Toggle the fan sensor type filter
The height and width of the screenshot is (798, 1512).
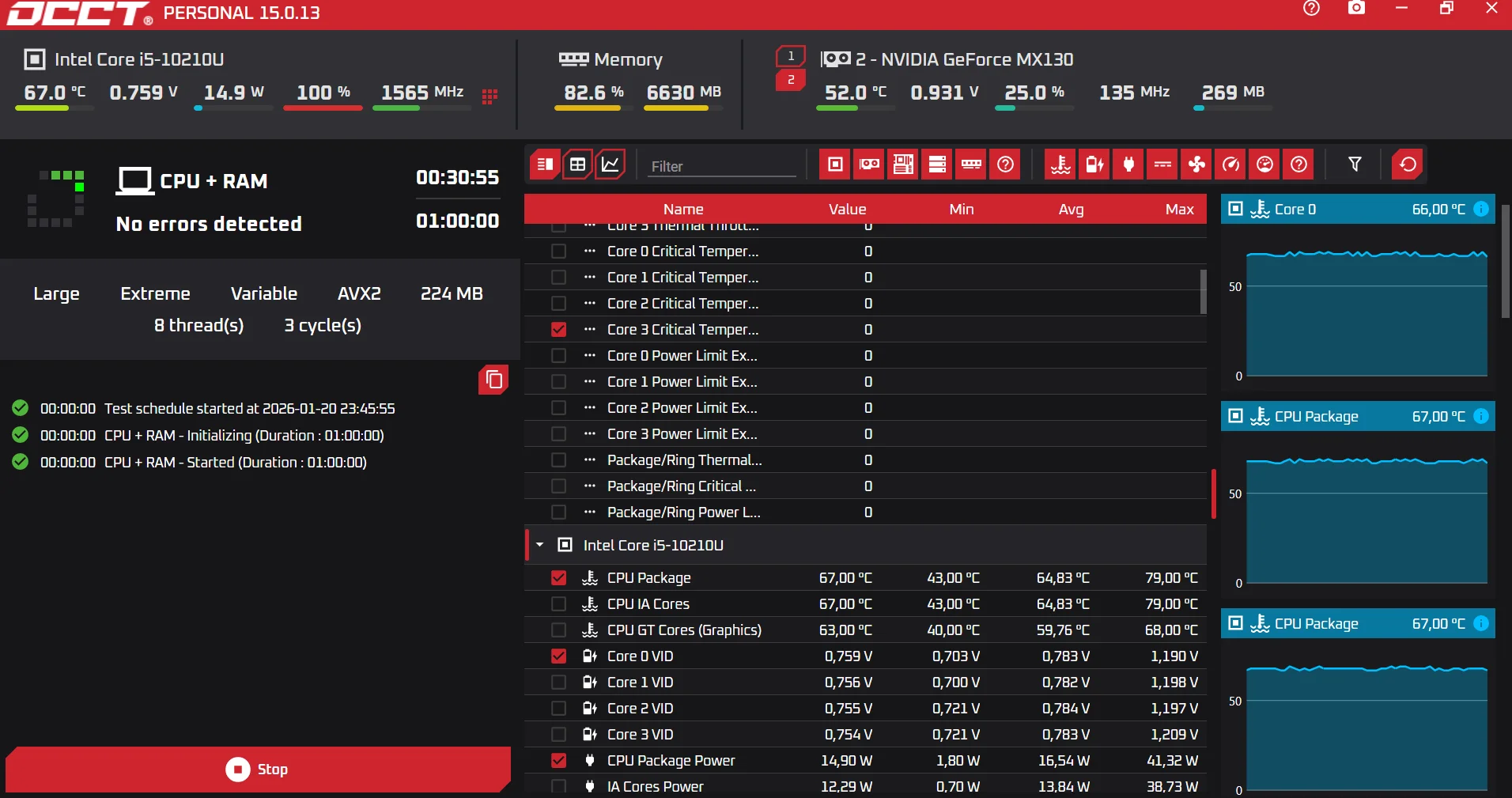coord(1196,165)
